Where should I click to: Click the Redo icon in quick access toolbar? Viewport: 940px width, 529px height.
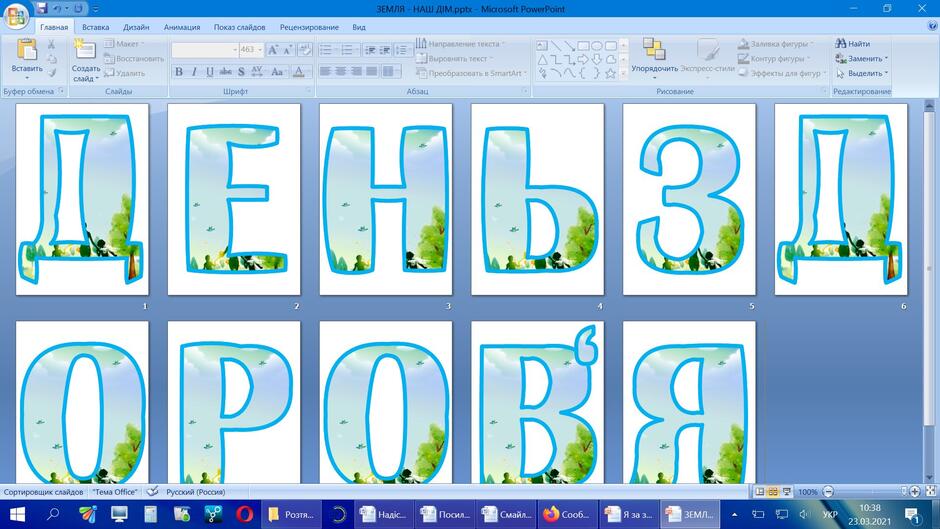click(x=78, y=8)
